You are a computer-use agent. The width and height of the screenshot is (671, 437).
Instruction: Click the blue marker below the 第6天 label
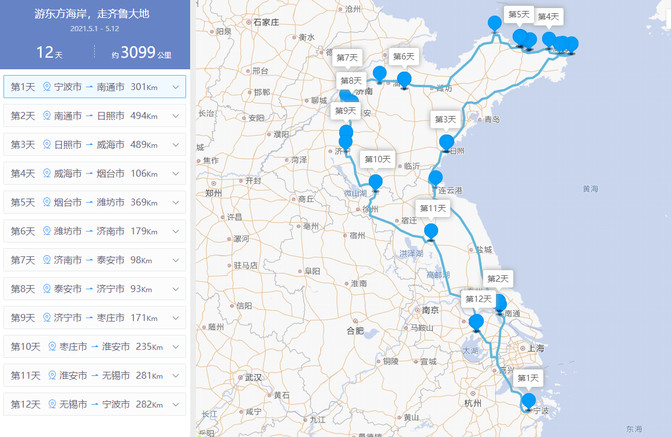[404, 79]
